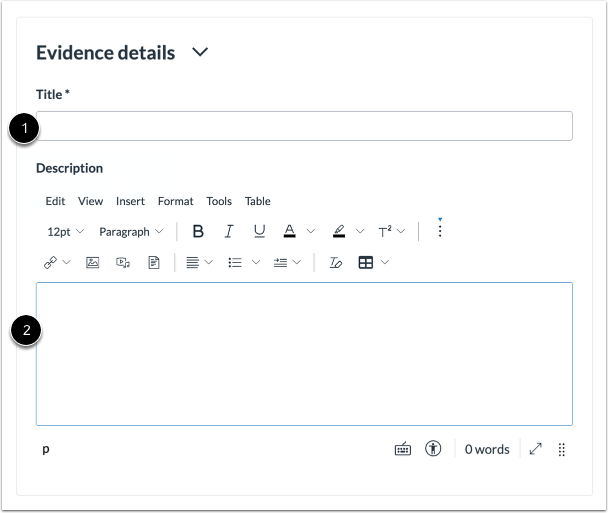Screen dimensions: 608x513
Task: Open the 12pt font size dropdown
Action: pyautogui.click(x=65, y=232)
